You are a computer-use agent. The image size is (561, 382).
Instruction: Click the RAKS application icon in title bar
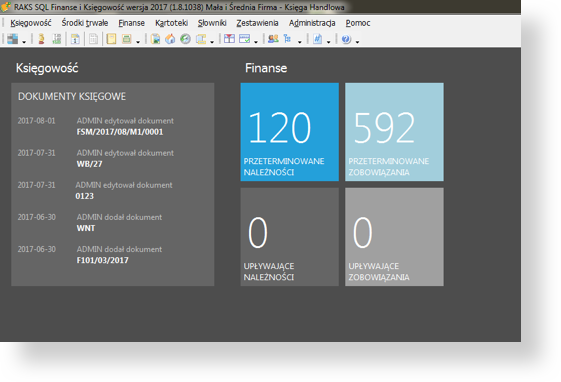coord(6,7)
